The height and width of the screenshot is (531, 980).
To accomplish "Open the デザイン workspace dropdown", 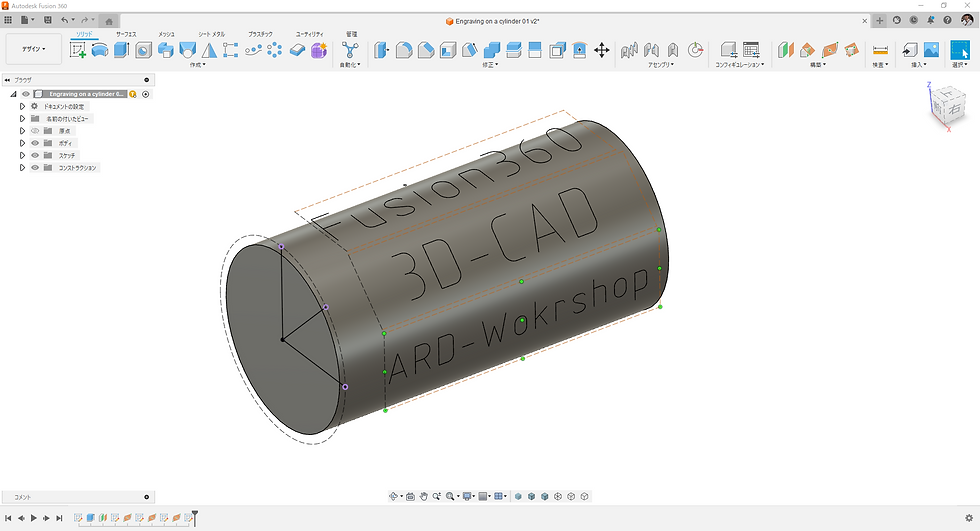I will pyautogui.click(x=34, y=49).
